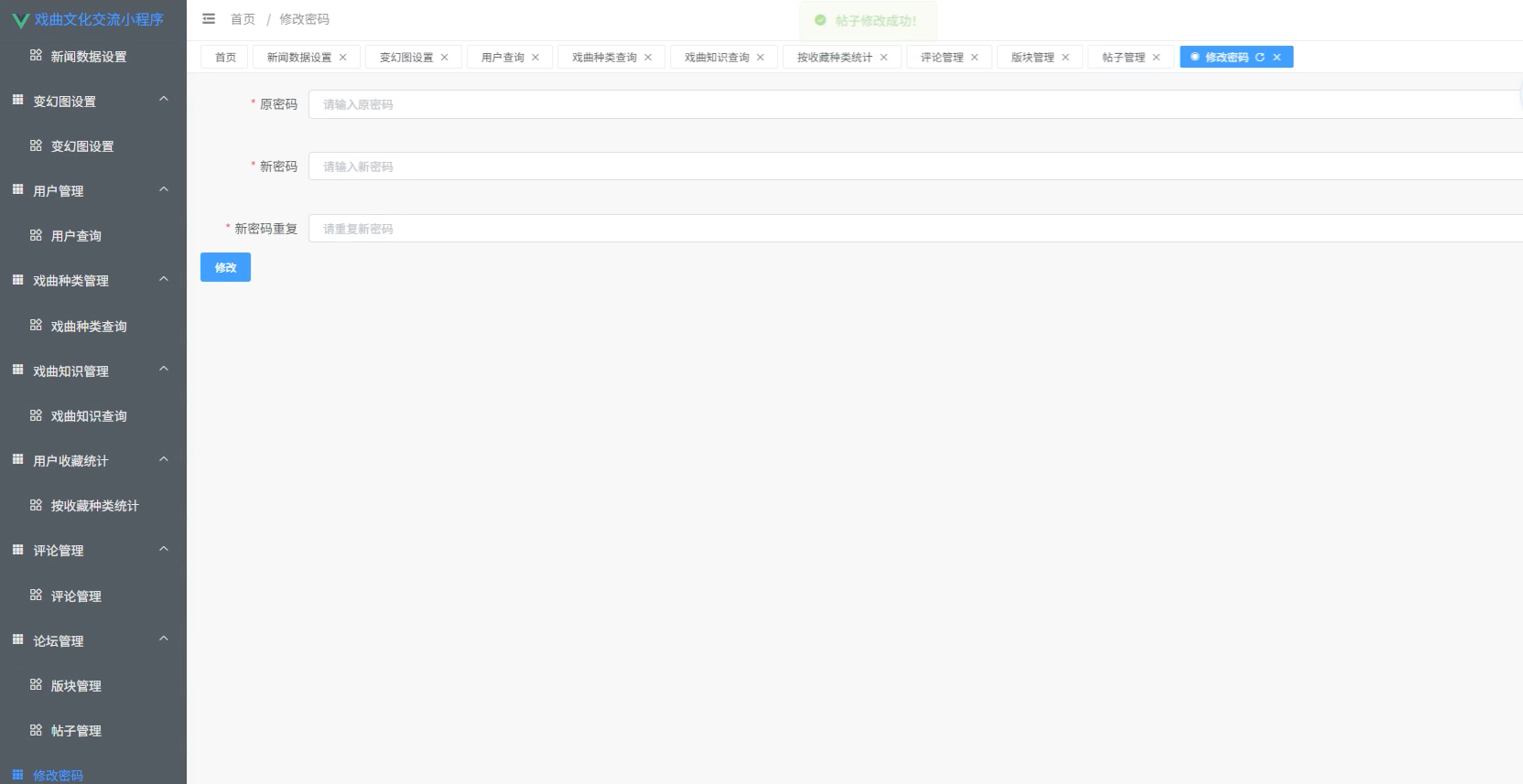
Task: Focus the 新密码 input field
Action: [x=915, y=166]
